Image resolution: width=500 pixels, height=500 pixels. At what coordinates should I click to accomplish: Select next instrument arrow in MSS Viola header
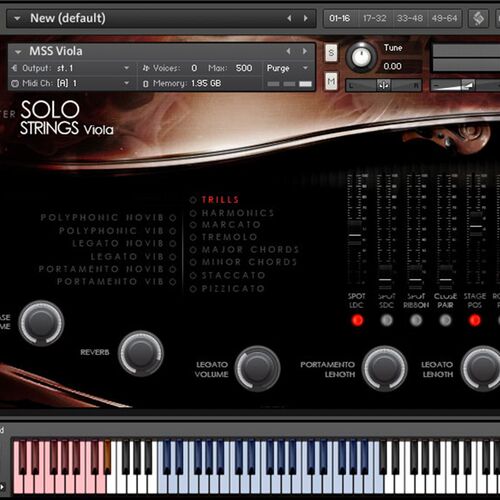click(x=304, y=51)
